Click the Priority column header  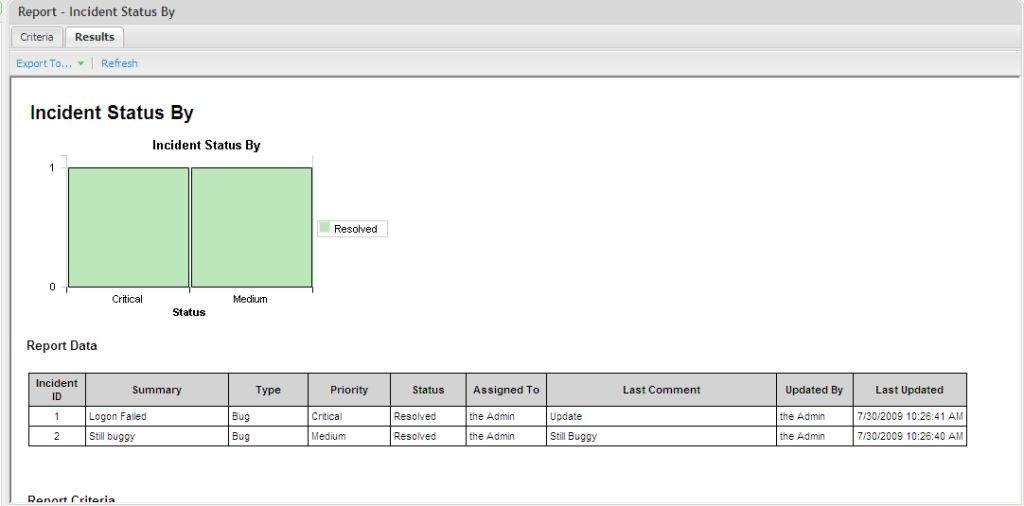click(349, 390)
